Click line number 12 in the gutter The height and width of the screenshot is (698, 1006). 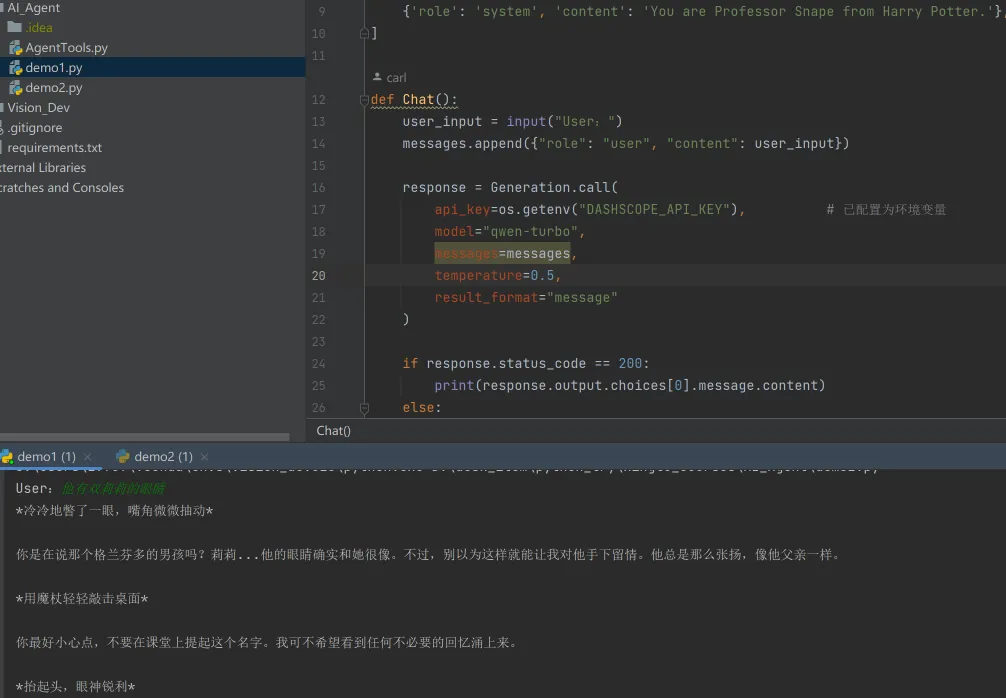(319, 99)
